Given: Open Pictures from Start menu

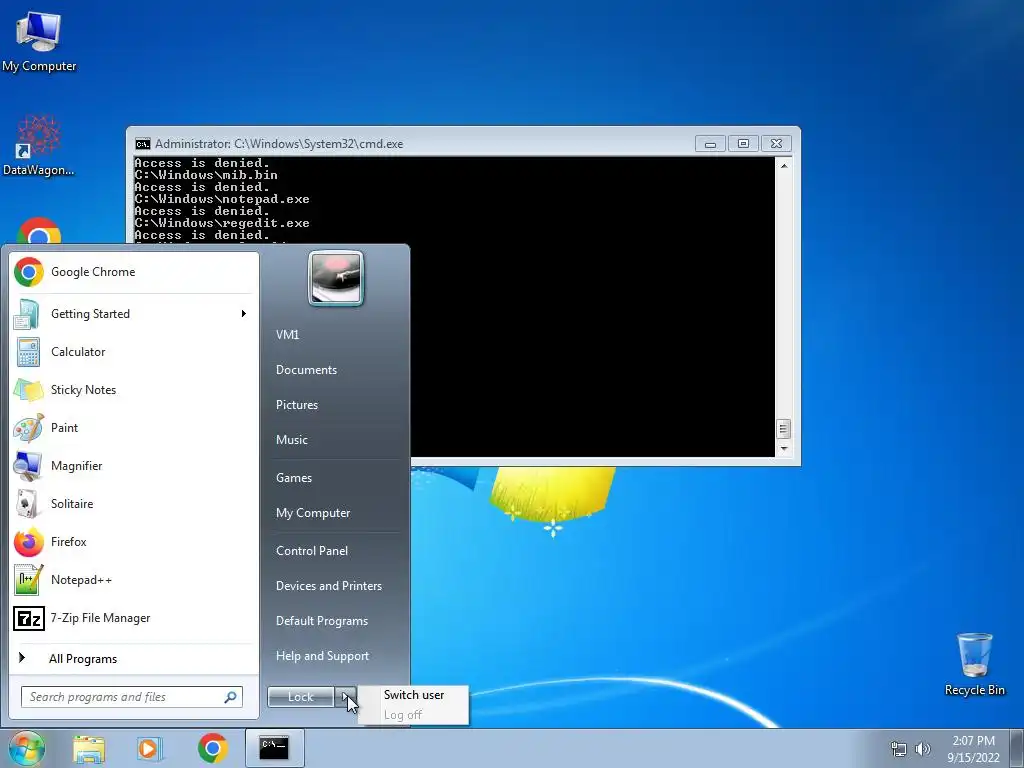Looking at the screenshot, I should click(296, 405).
